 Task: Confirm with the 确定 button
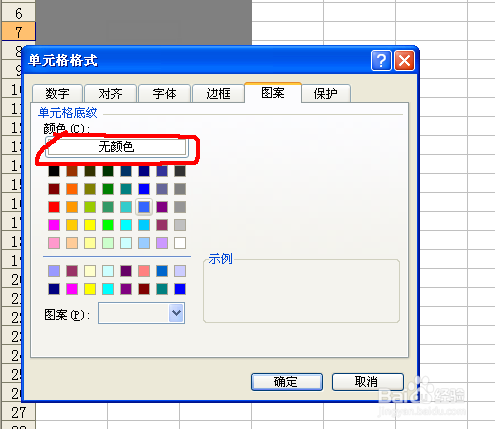tap(287, 382)
